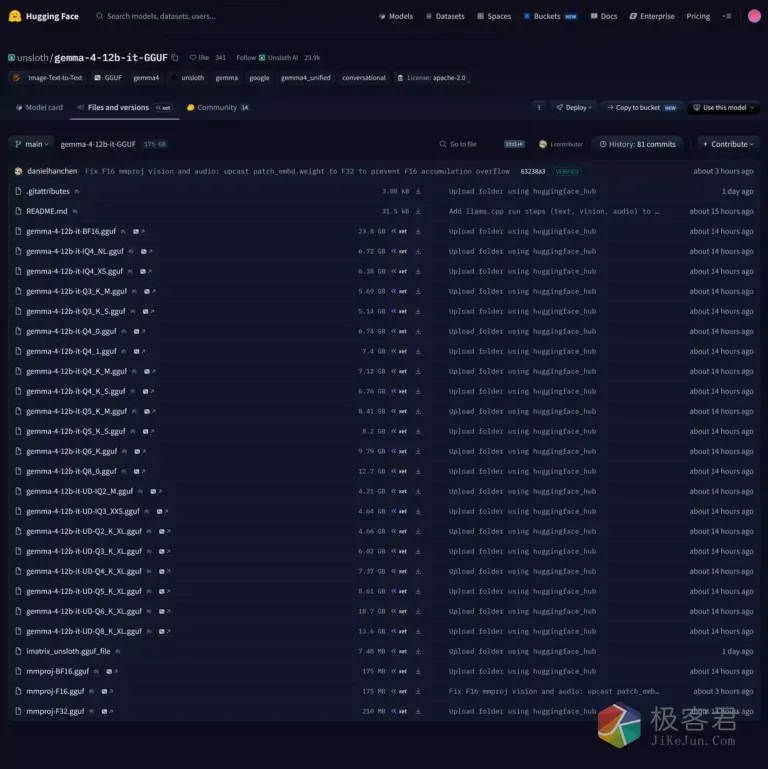Go to Datasets in the top navigation
Image resolution: width=768 pixels, height=769 pixels.
[x=445, y=16]
